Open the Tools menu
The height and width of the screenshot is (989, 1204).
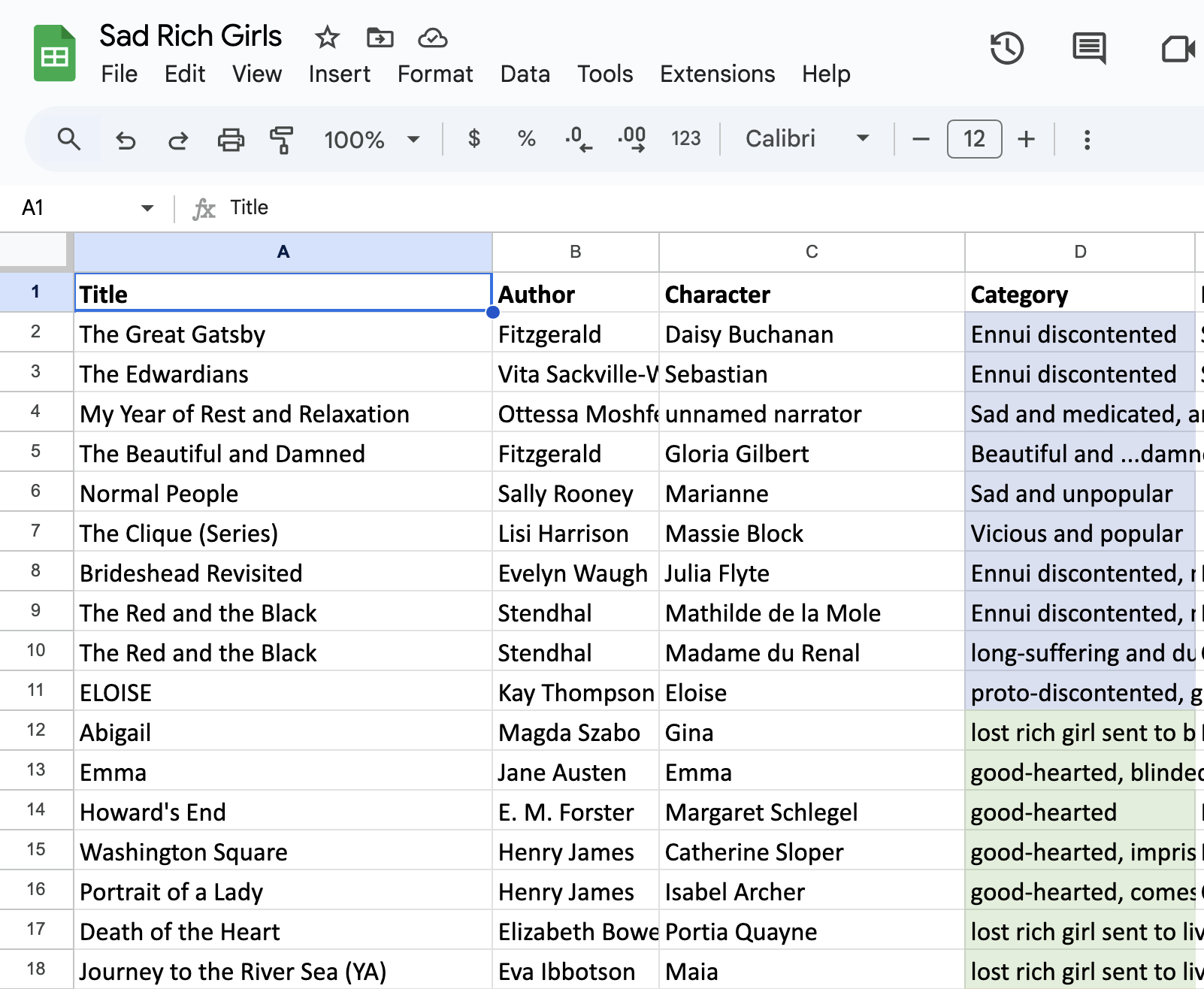pyautogui.click(x=605, y=74)
